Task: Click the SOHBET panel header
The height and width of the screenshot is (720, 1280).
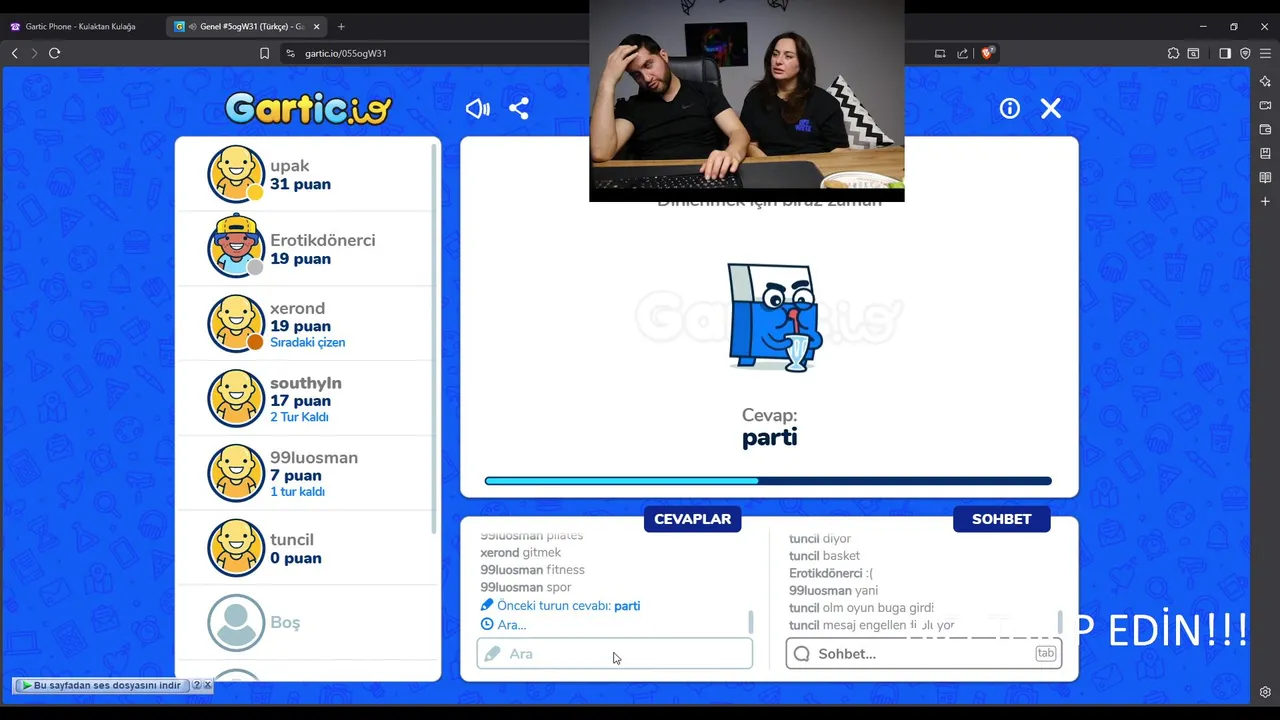Action: [x=1001, y=519]
